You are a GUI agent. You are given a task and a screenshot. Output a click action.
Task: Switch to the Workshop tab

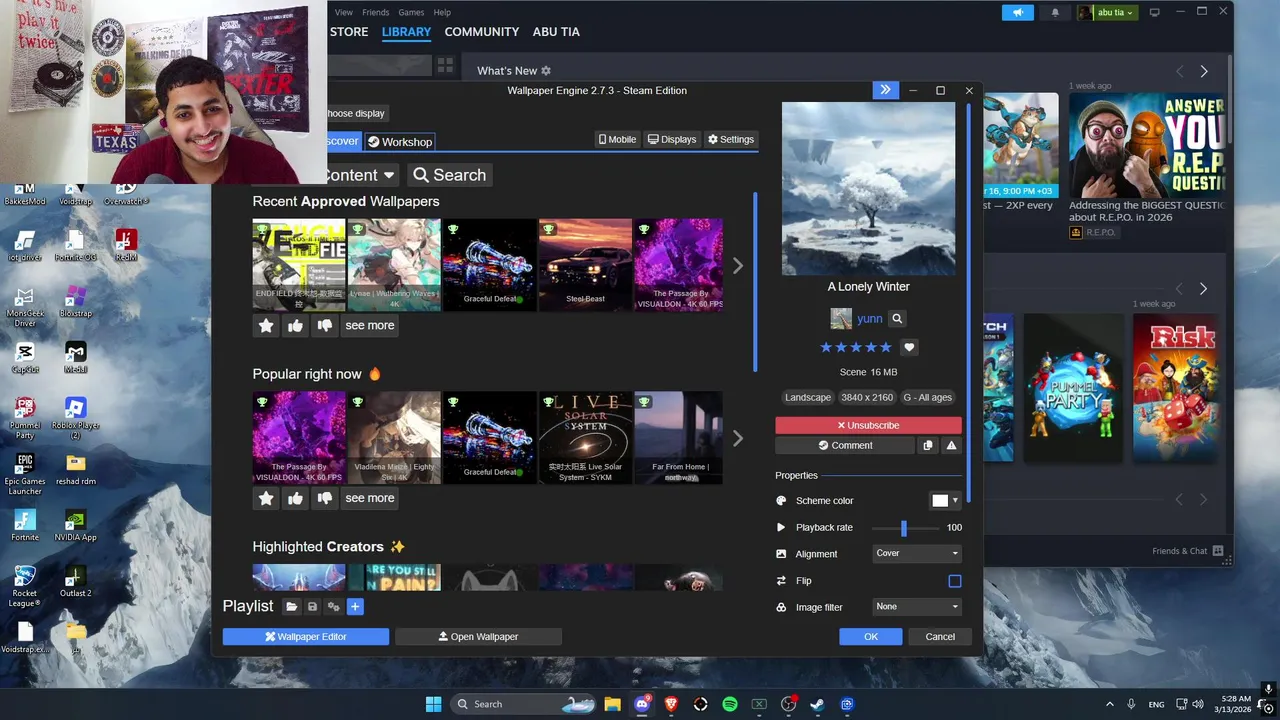tap(399, 142)
